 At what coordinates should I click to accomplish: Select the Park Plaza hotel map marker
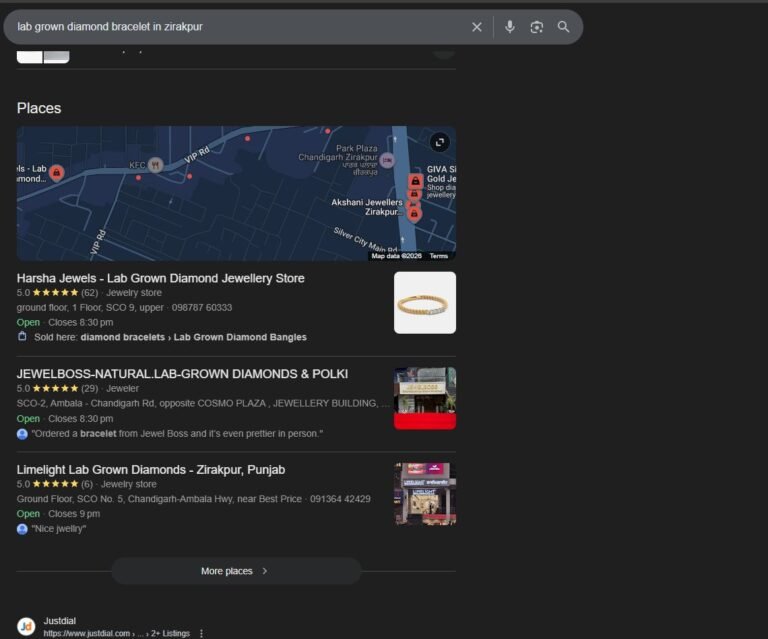tap(387, 160)
